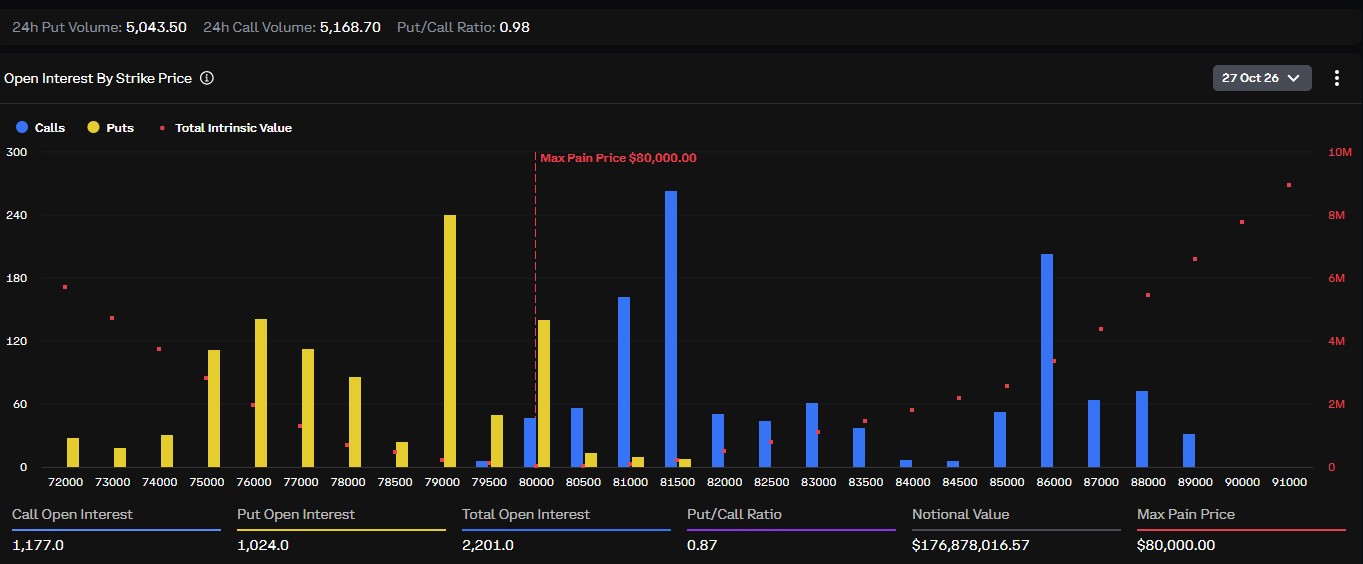Toggle the Puts series in the legend
1363x564 pixels.
[x=110, y=128]
